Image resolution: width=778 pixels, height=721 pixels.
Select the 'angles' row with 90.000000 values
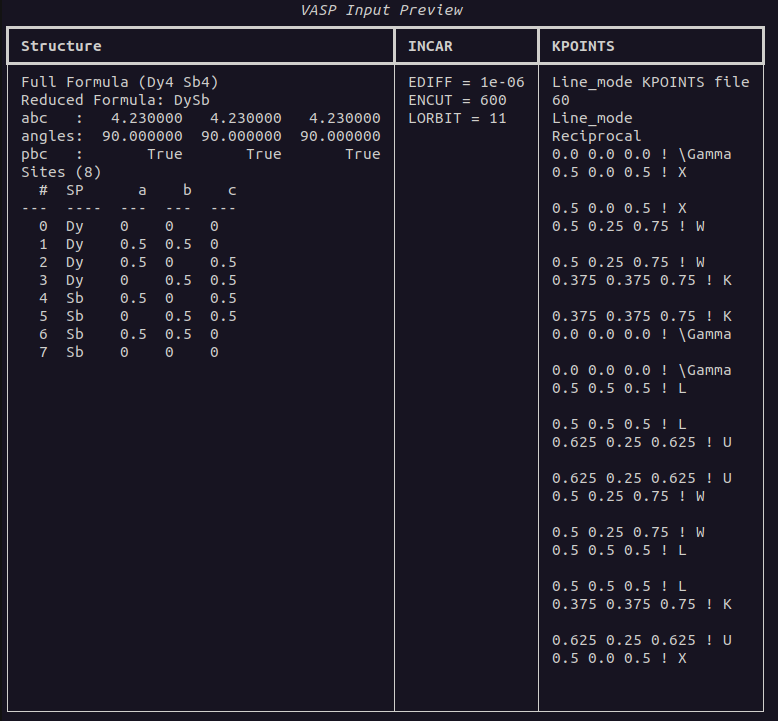pos(201,136)
